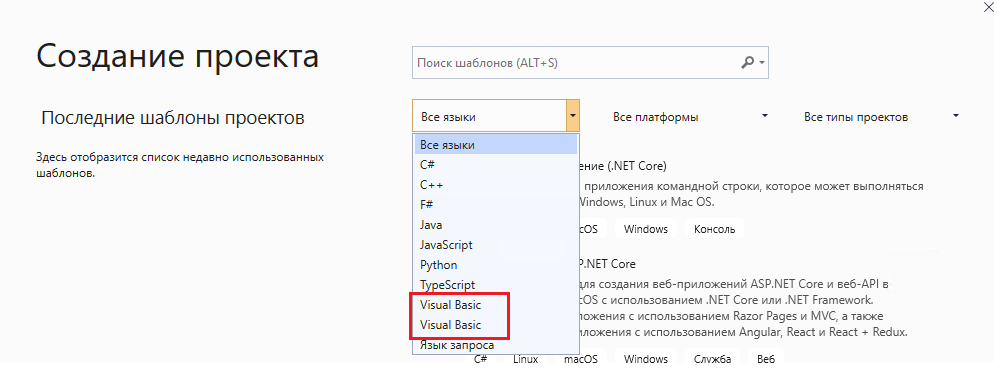Click the magnifier icon in template search
This screenshot has height=378, width=994.
[x=748, y=63]
